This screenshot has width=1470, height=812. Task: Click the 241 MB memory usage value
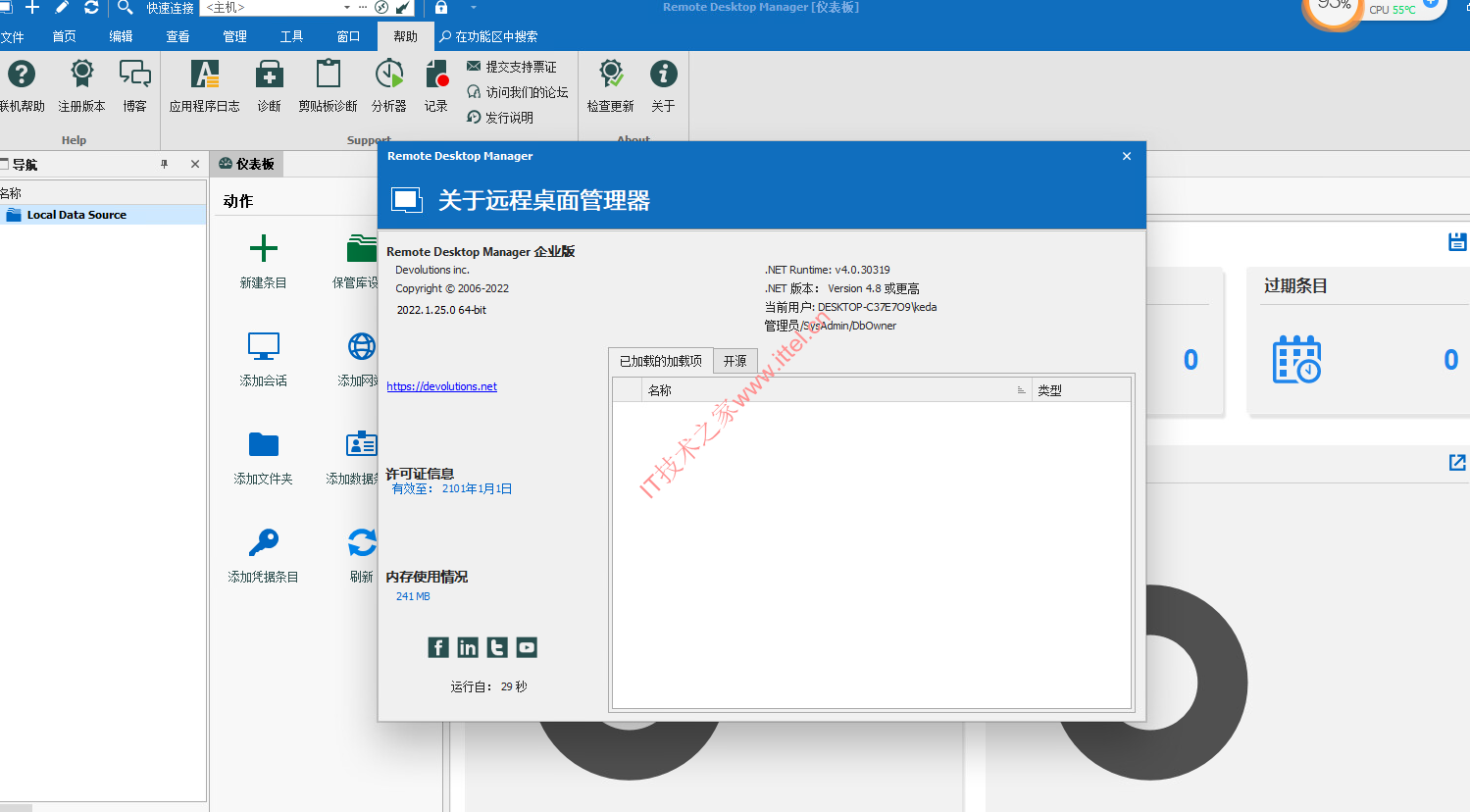point(413,596)
